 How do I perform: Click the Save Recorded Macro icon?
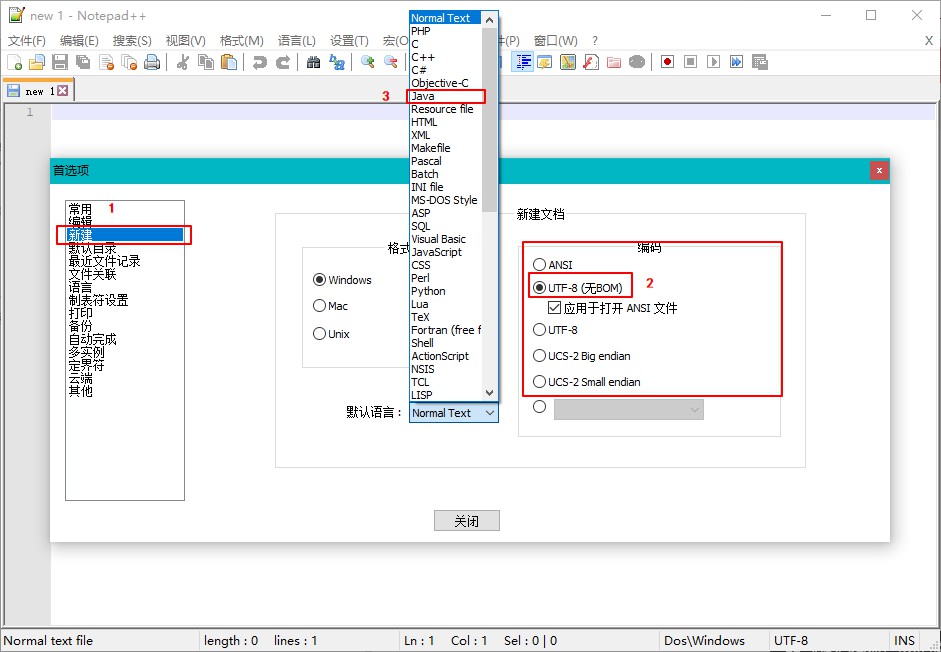pyautogui.click(x=760, y=62)
